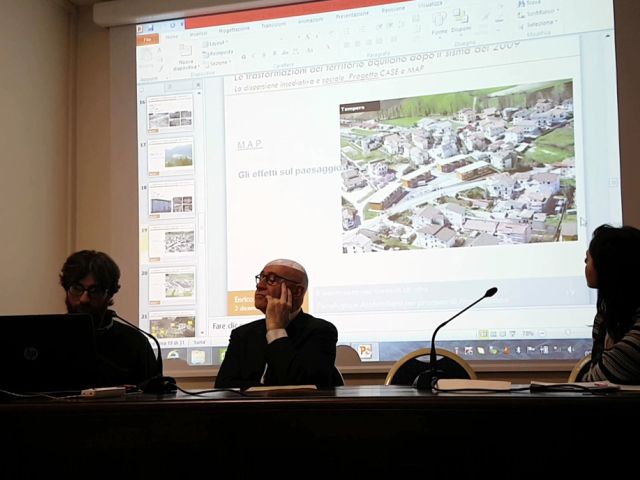Switch to Slide Sorter view
The height and width of the screenshot is (480, 640).
(493, 334)
